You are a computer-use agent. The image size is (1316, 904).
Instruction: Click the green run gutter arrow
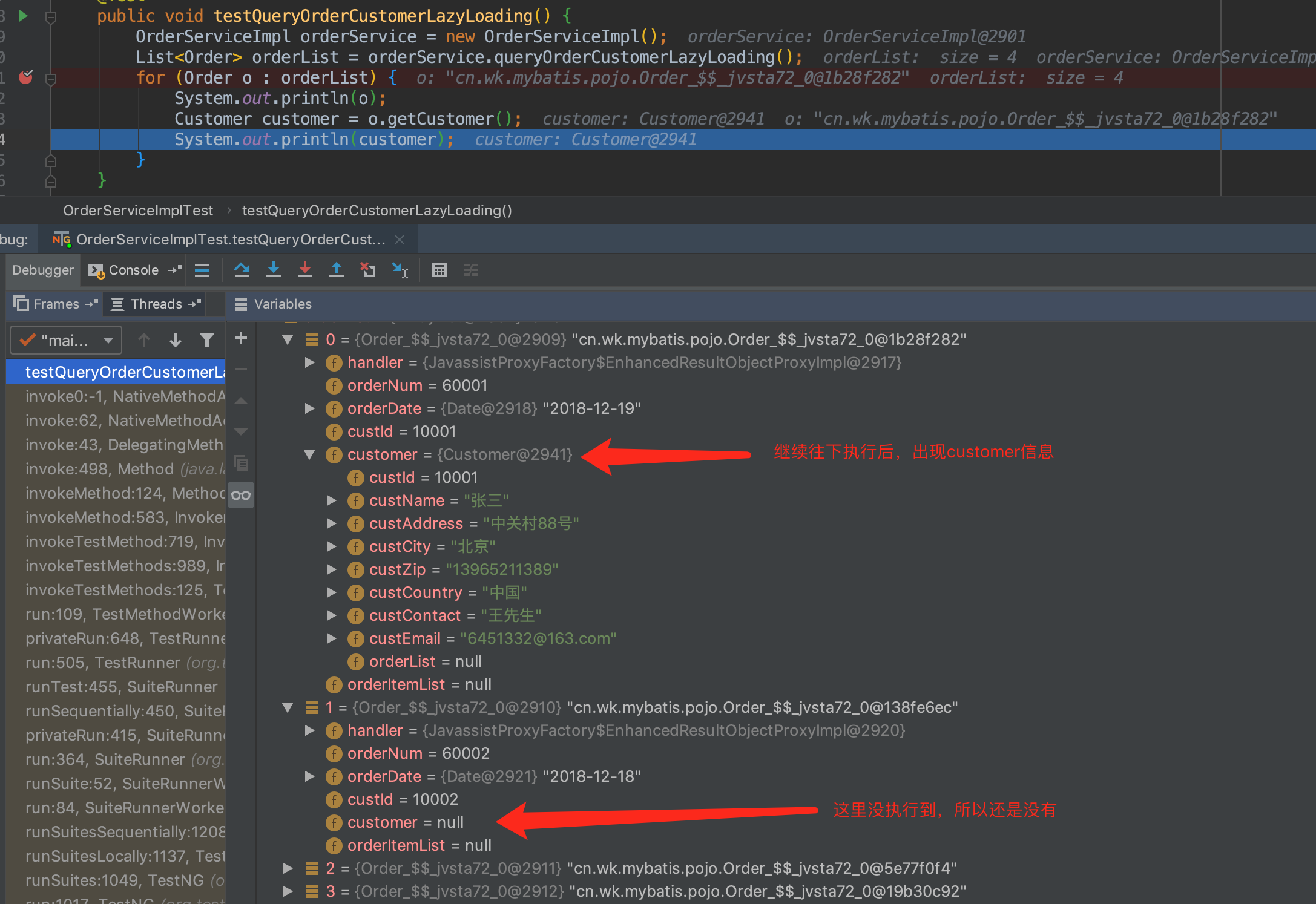click(23, 16)
